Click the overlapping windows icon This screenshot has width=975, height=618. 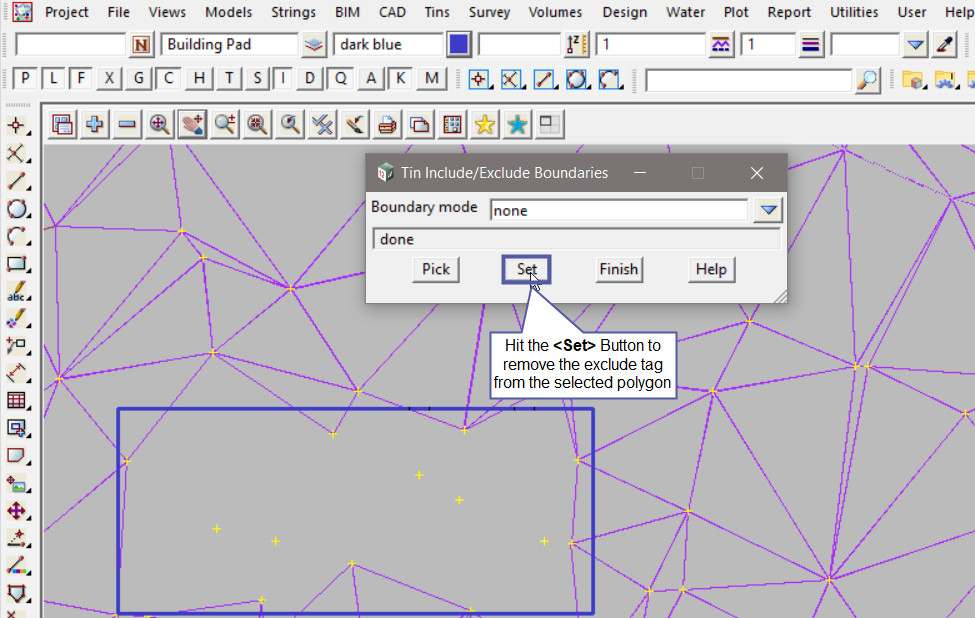pyautogui.click(x=420, y=125)
